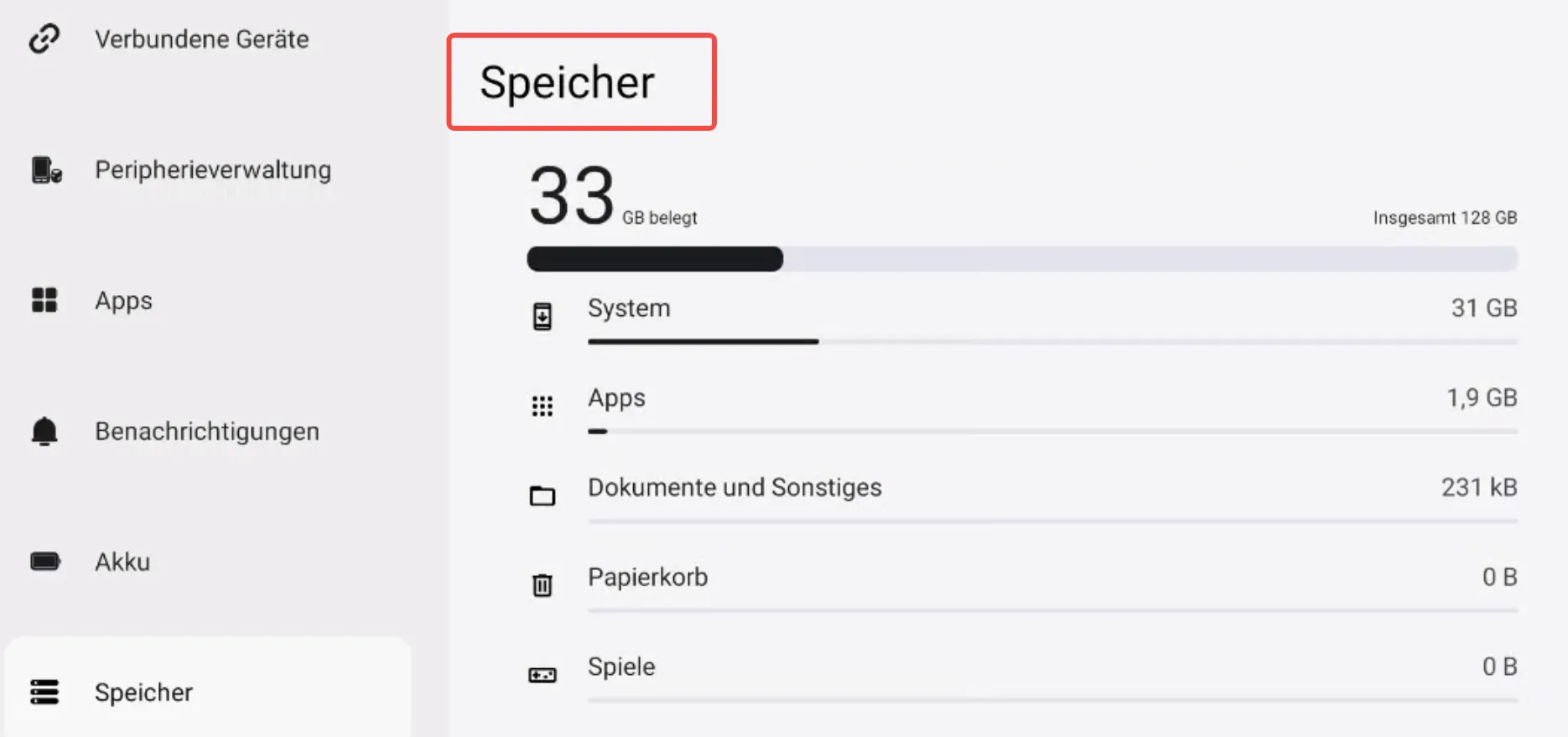Click the Akku battery icon
Screen dimensions: 1568x737
click(45, 562)
